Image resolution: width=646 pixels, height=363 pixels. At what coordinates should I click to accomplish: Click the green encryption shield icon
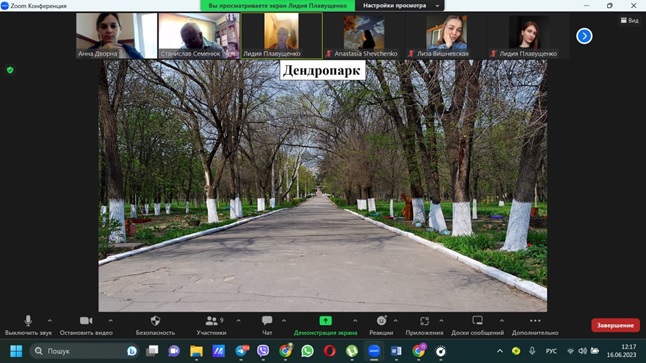tap(10, 70)
